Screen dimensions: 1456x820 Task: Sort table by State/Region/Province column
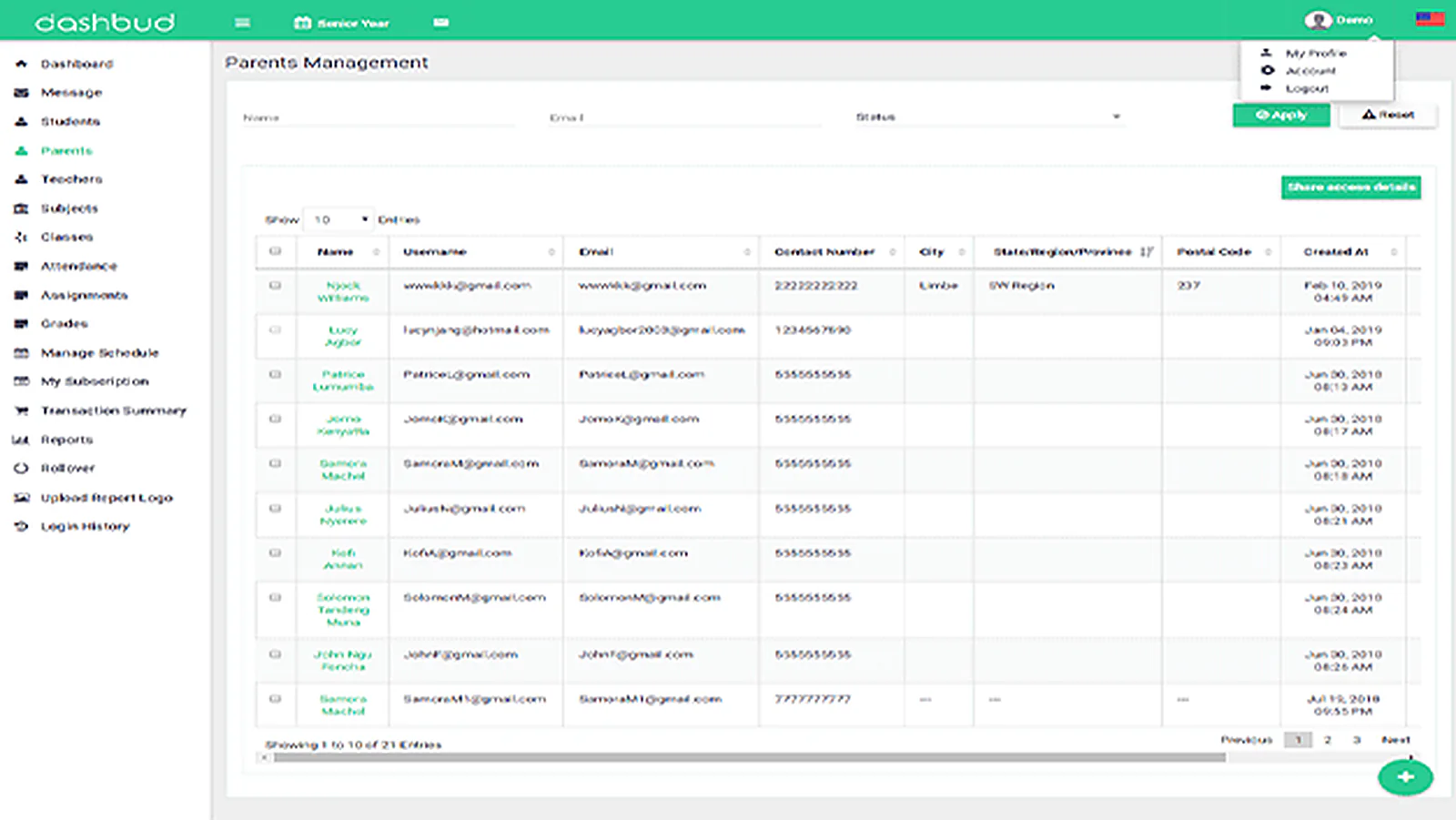[1068, 252]
